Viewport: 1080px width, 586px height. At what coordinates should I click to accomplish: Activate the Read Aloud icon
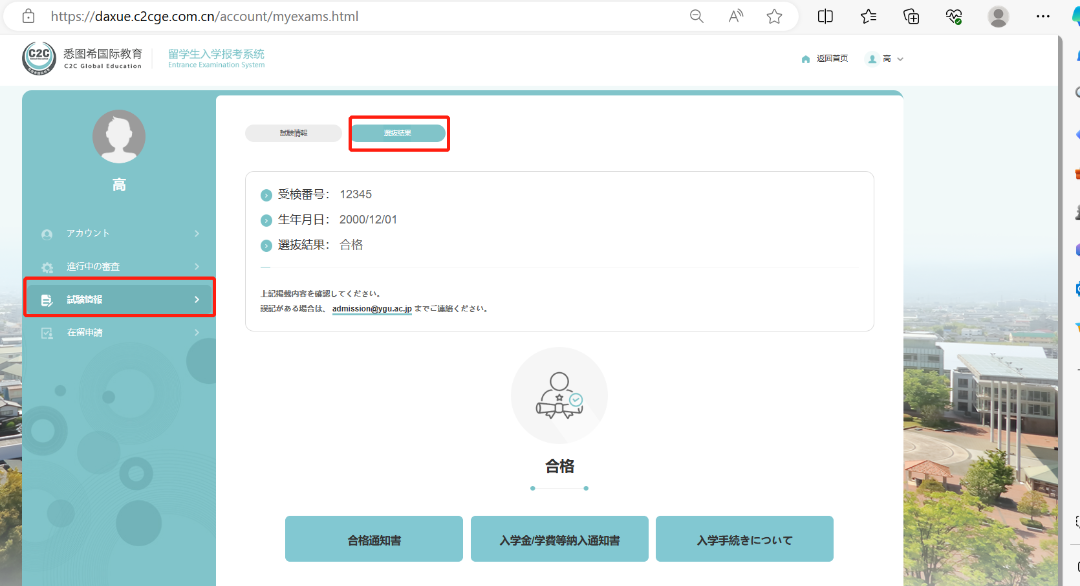coord(736,17)
